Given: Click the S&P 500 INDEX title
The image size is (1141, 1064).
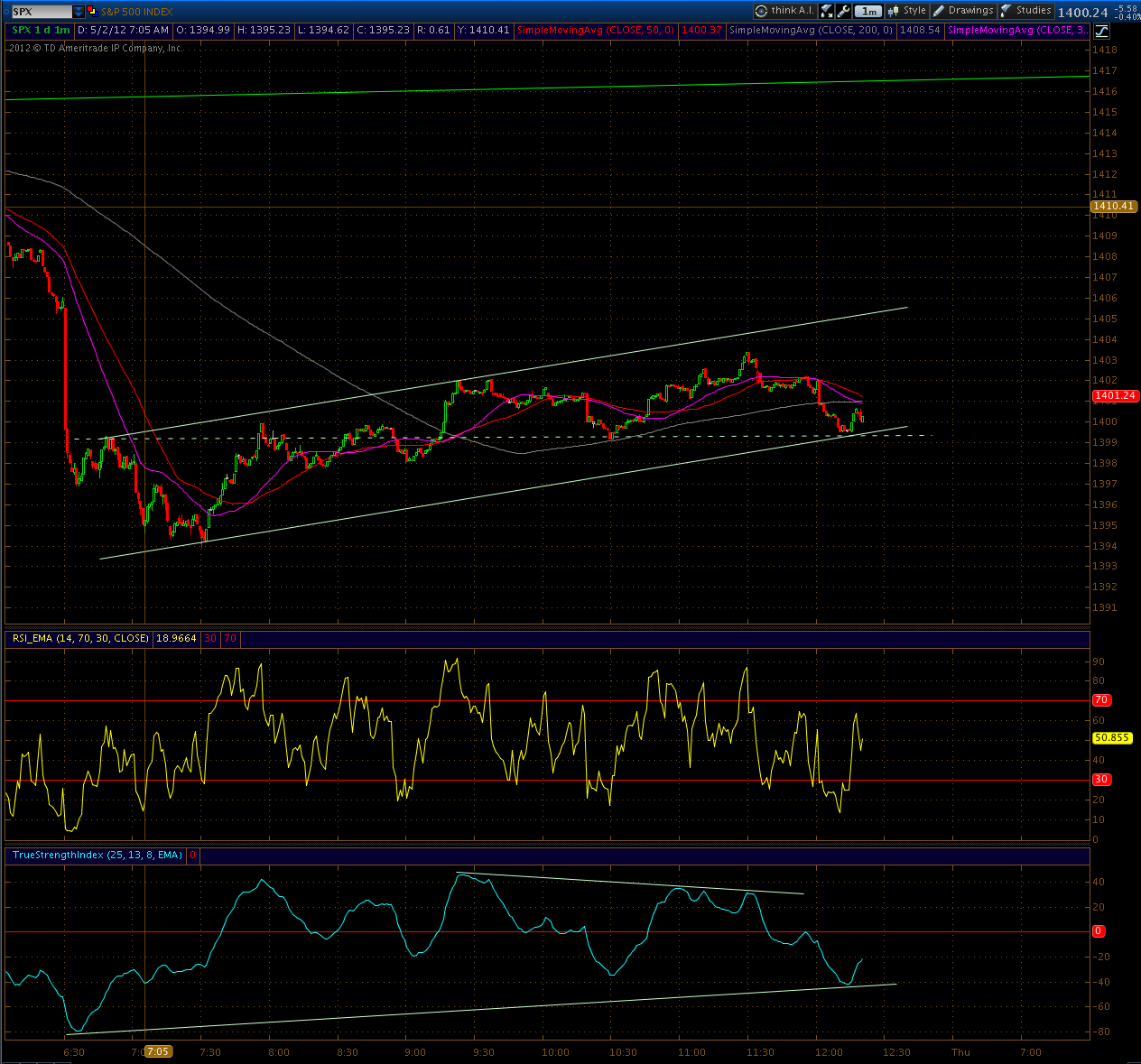Looking at the screenshot, I should [136, 12].
